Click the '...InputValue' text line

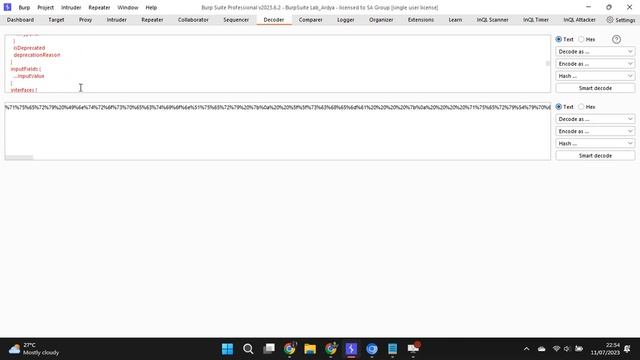[x=29, y=76]
